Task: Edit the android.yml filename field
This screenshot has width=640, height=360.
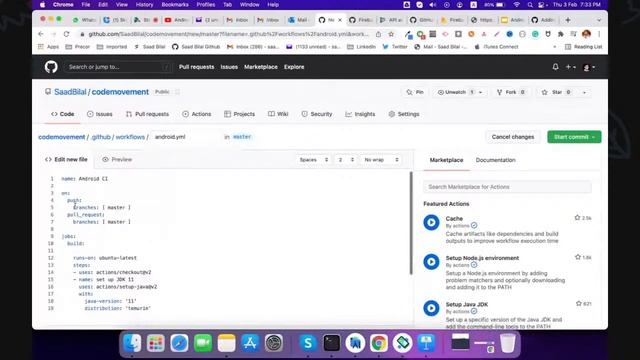Action: (185, 137)
